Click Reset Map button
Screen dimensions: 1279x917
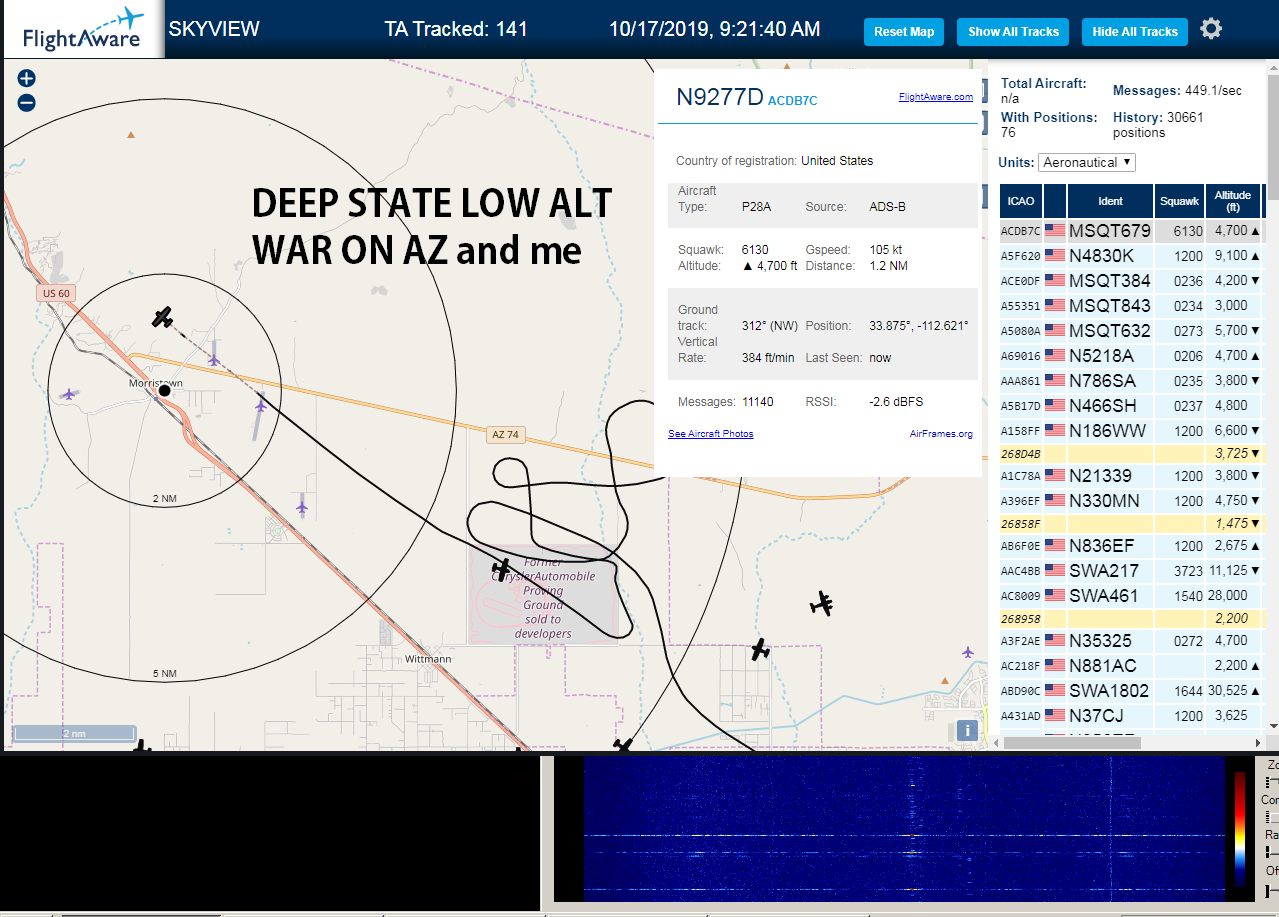904,32
